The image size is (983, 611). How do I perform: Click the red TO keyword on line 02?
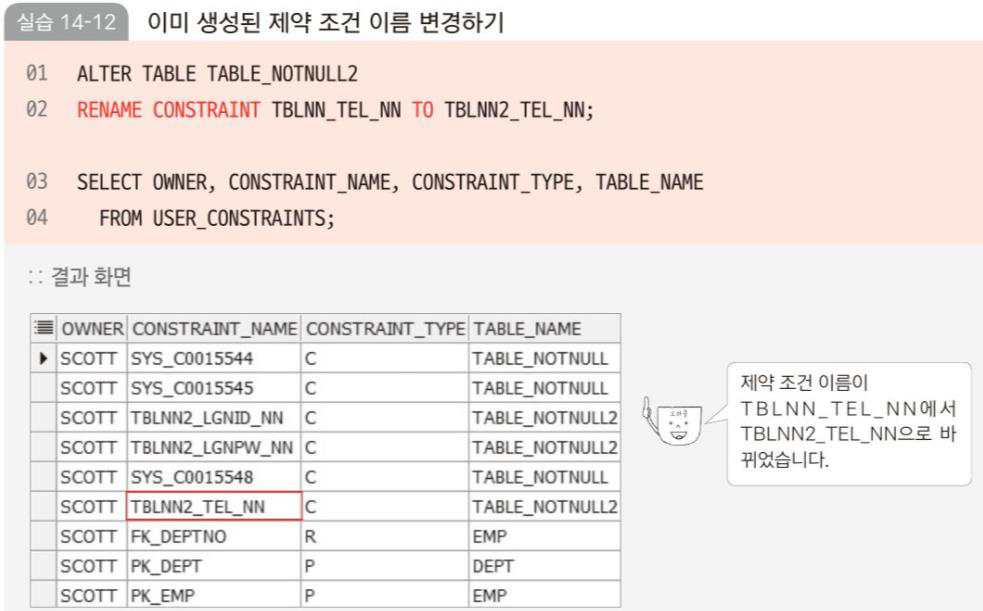tap(423, 110)
